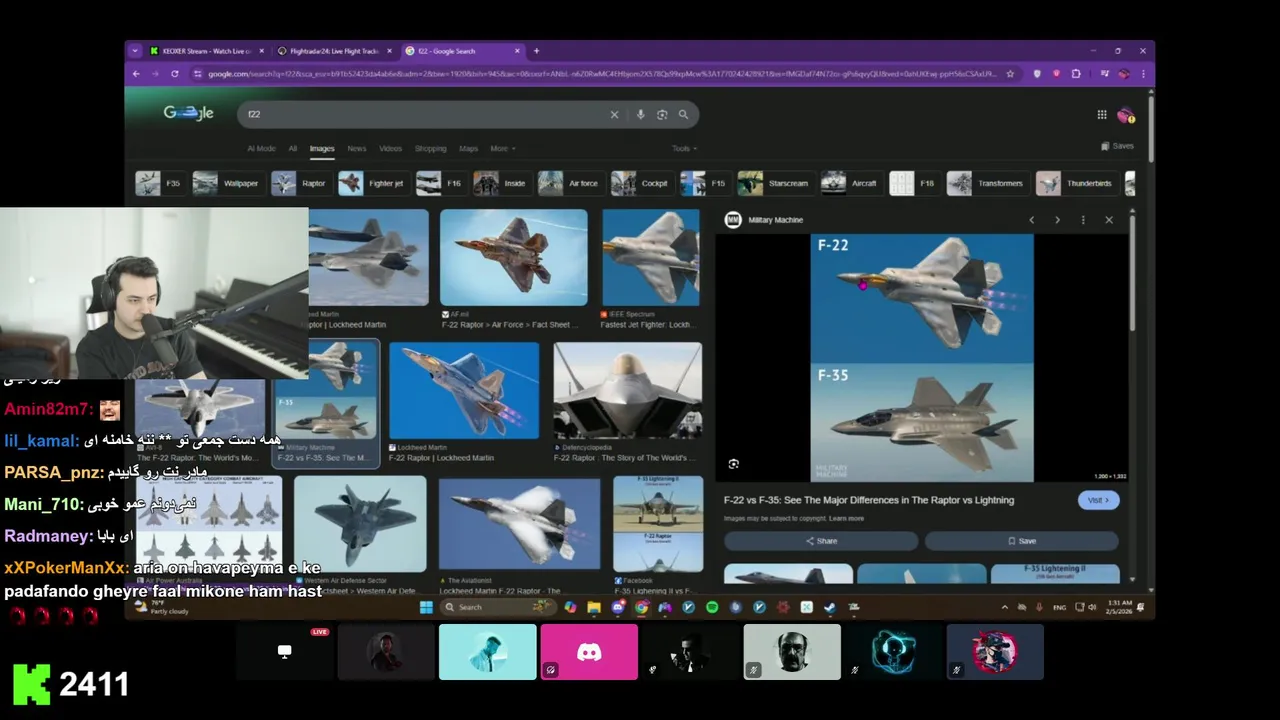Select the Transformers suggestion chip

point(986,183)
